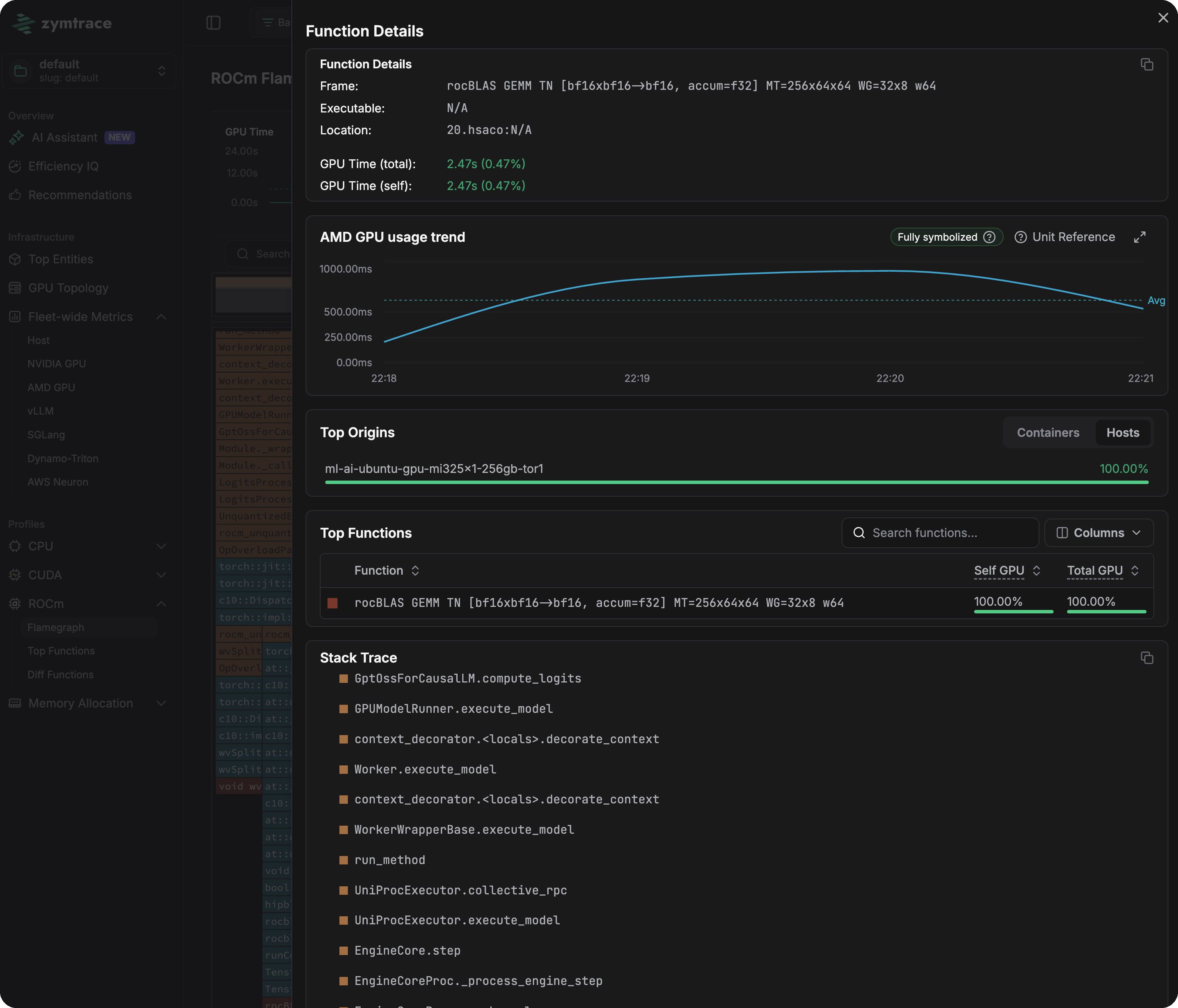Click the CPU chip icon
This screenshot has width=1178, height=1008.
15,546
